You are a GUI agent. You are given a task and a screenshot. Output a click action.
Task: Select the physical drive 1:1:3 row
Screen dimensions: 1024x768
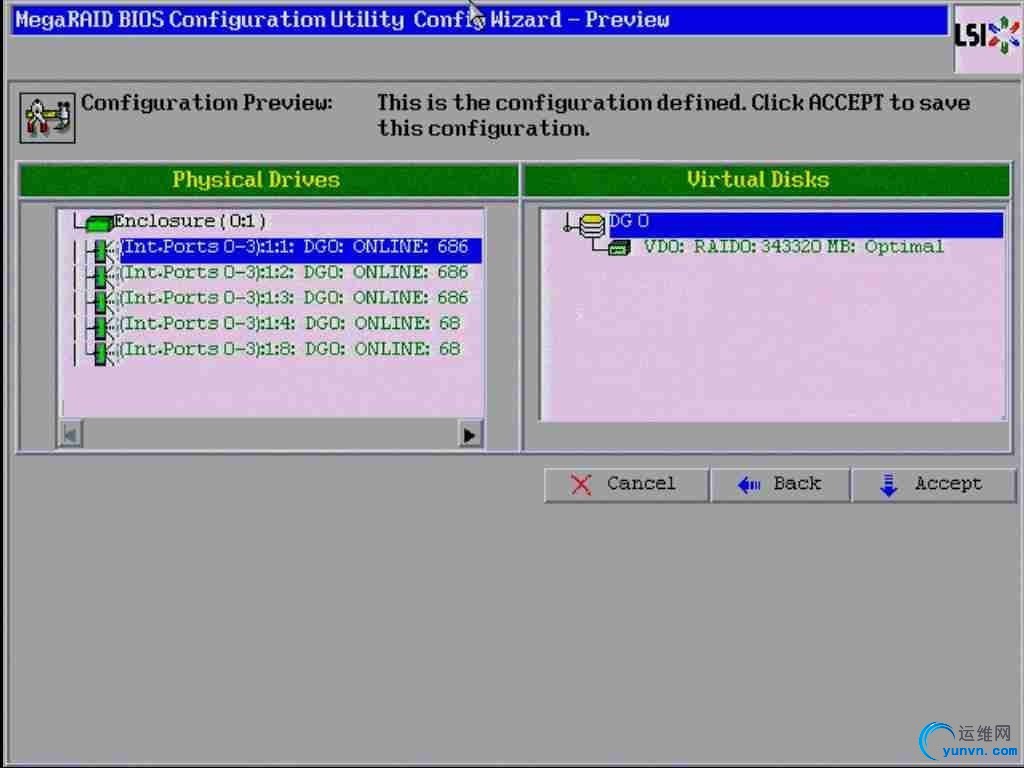tap(296, 298)
